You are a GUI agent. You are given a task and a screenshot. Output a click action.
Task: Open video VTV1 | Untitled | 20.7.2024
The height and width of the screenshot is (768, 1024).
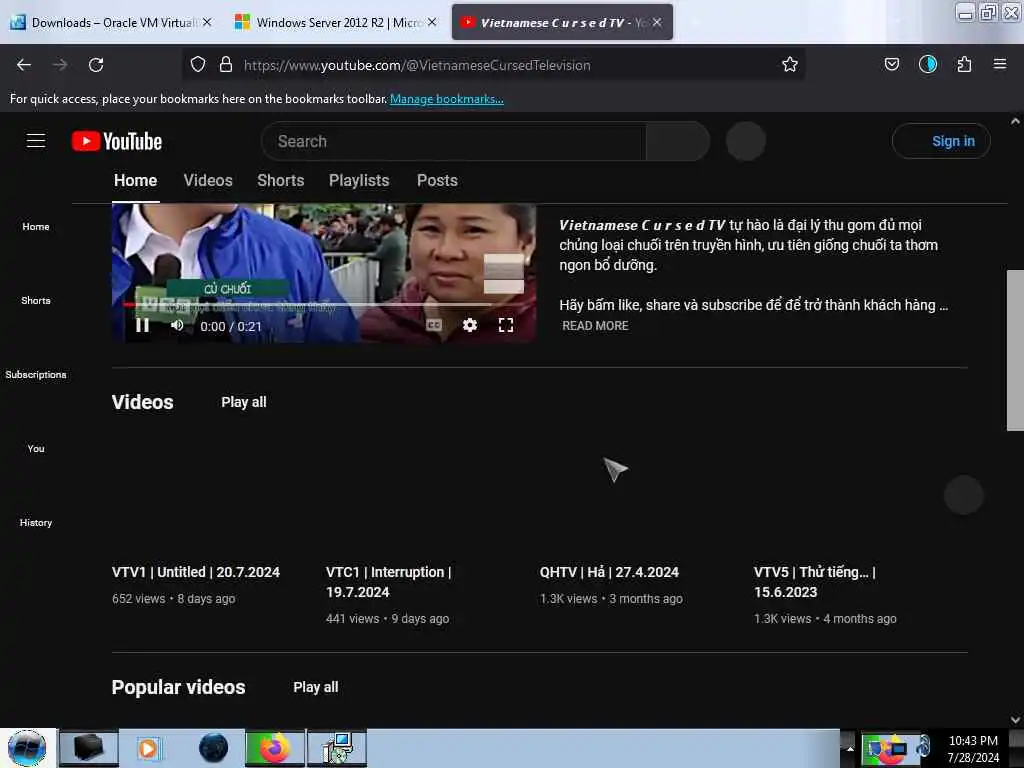(x=195, y=572)
